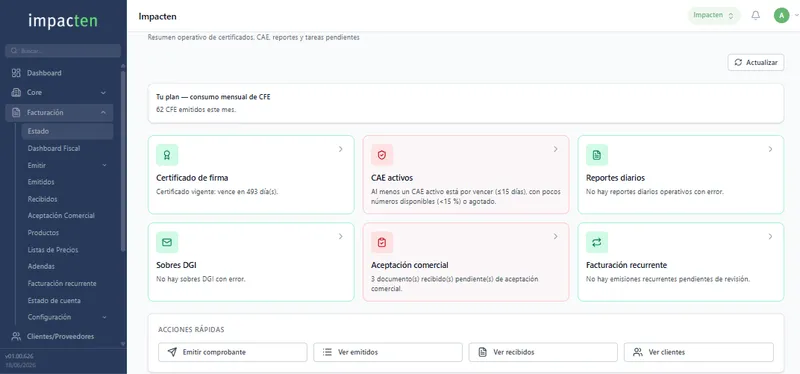The height and width of the screenshot is (374, 800).
Task: Open the dropdown caret beside the avatar
Action: coord(796,16)
